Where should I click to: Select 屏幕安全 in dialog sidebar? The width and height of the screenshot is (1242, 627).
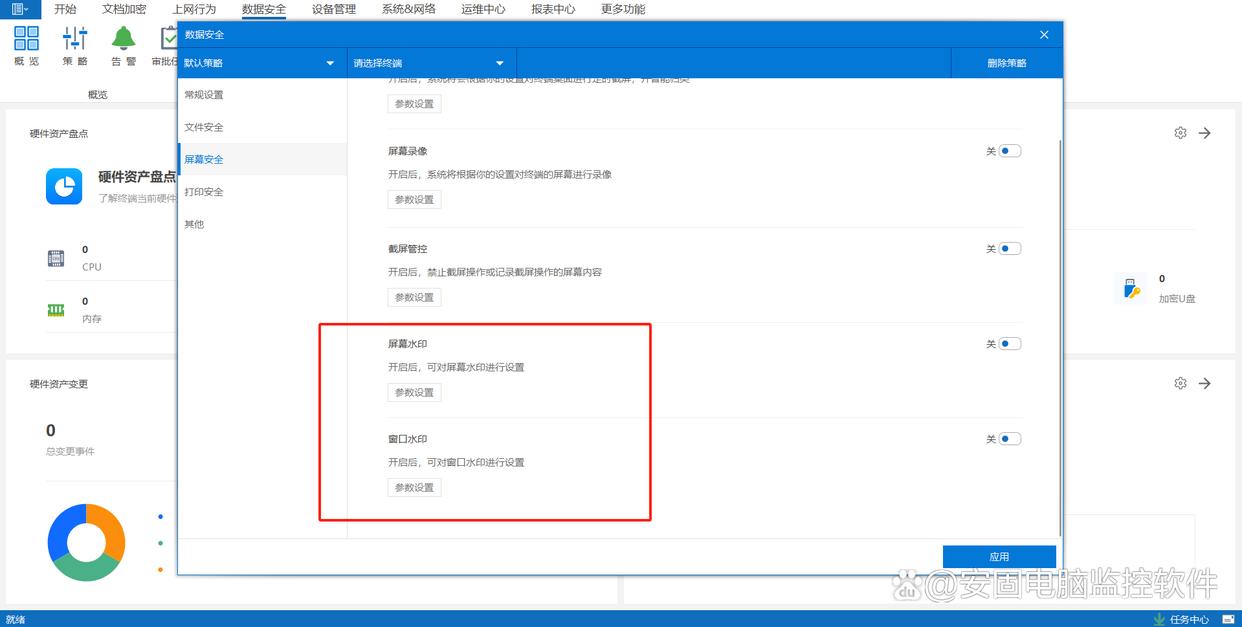point(262,159)
